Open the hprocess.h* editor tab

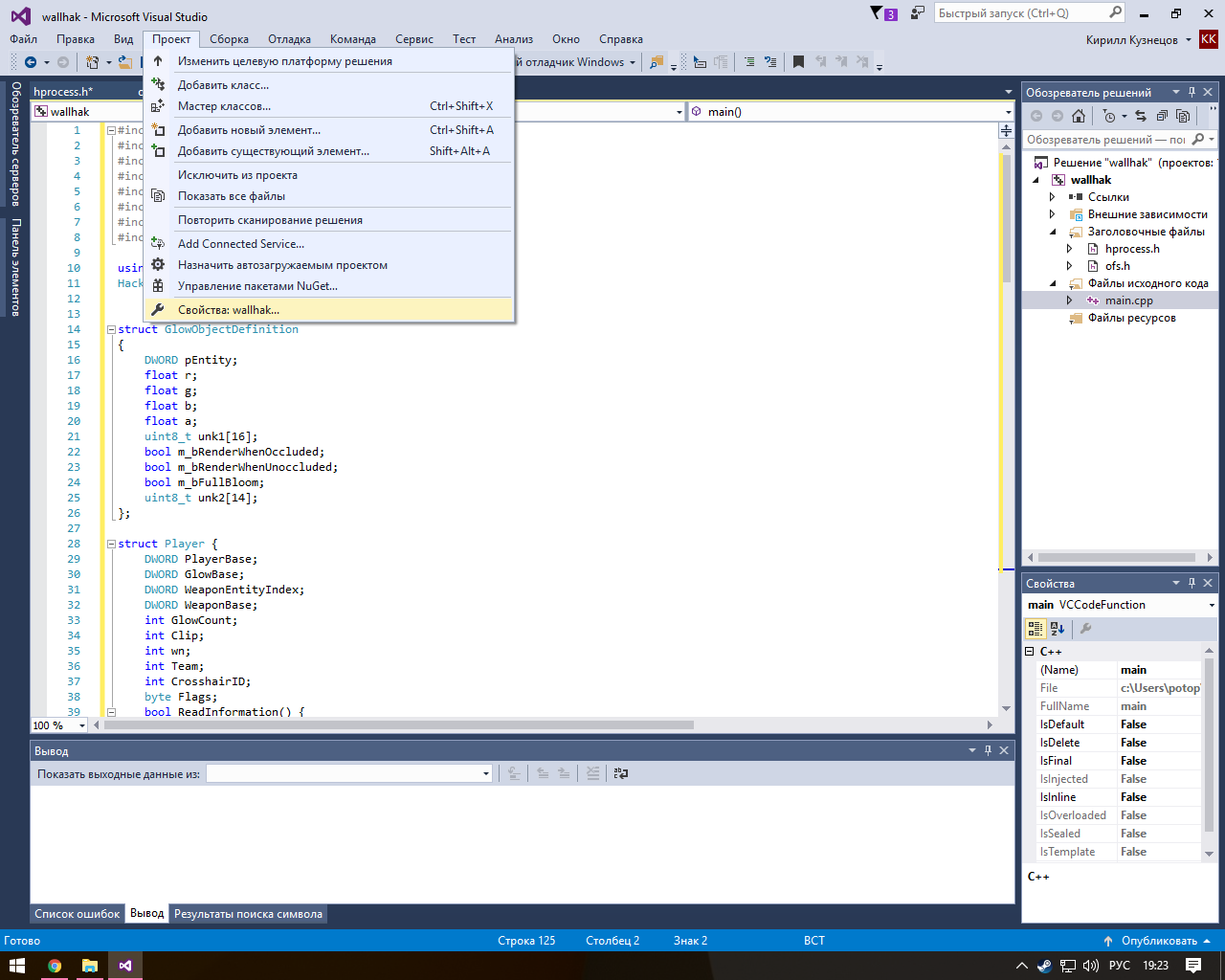coord(63,92)
